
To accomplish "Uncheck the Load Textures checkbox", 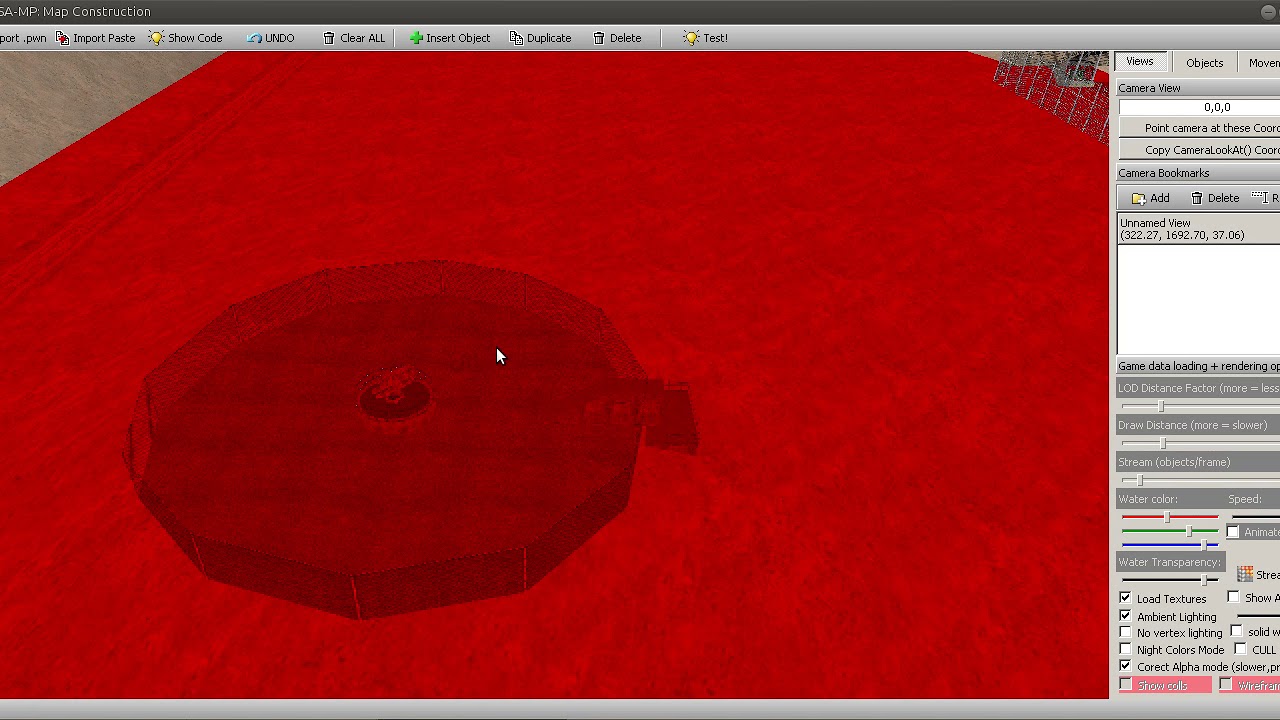I will click(x=1125, y=598).
